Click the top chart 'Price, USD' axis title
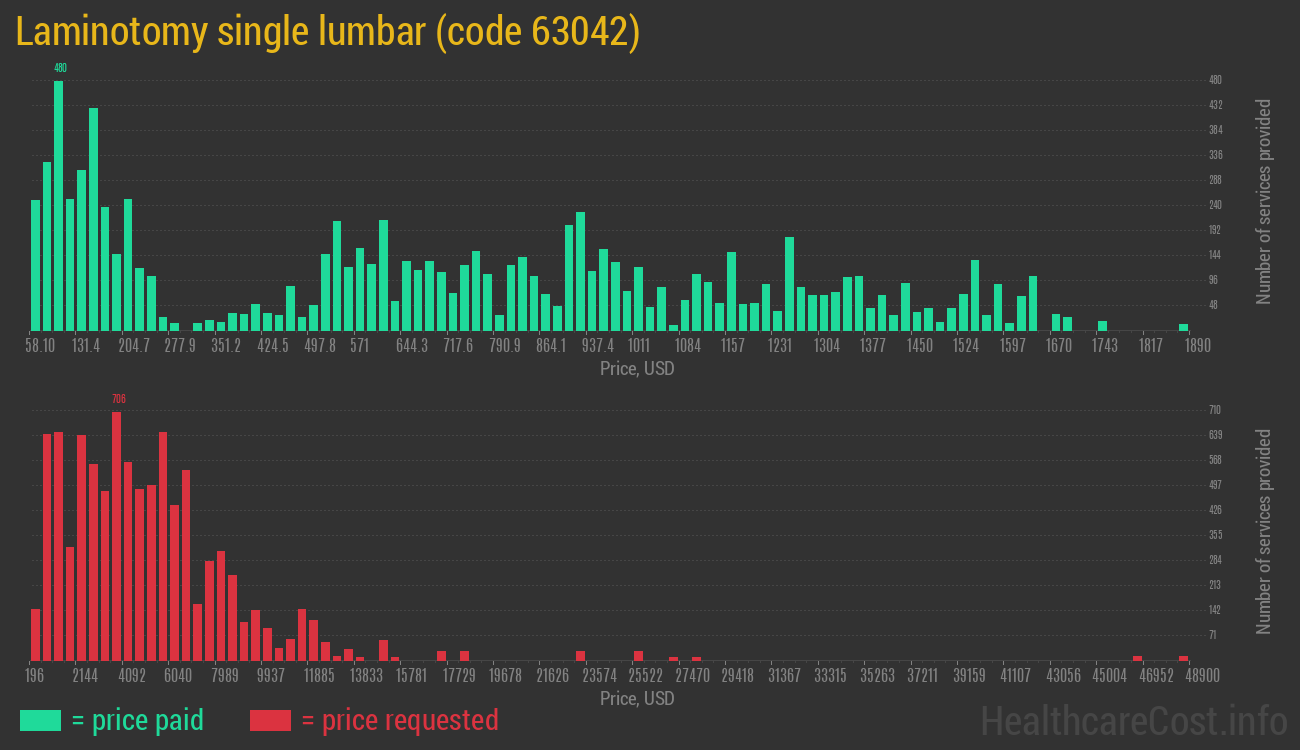1300x750 pixels. tap(637, 369)
